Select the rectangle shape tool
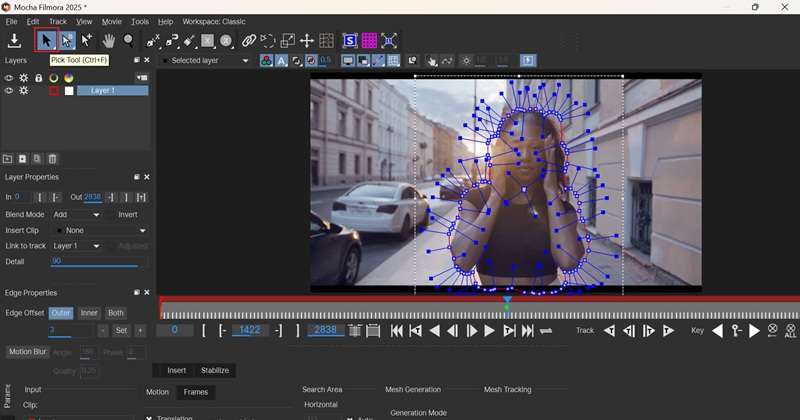Image resolution: width=800 pixels, height=420 pixels. pos(207,40)
